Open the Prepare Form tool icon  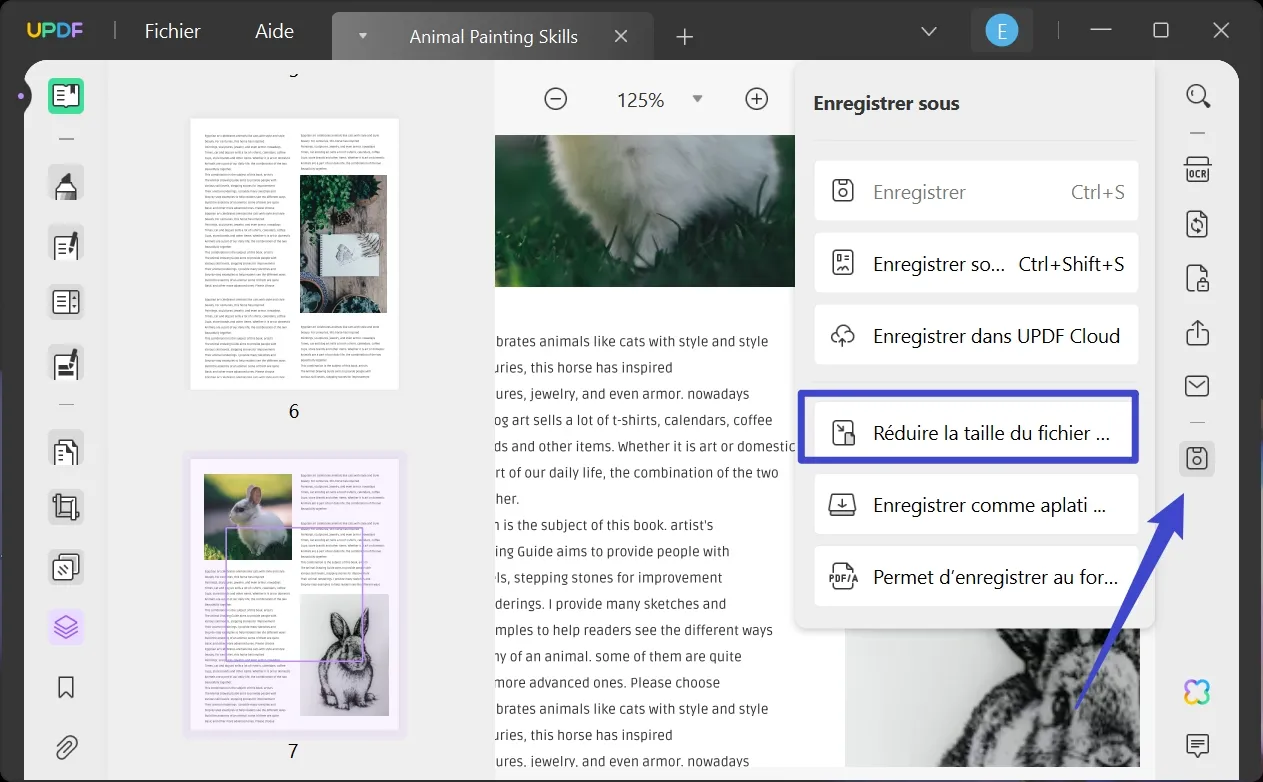point(66,302)
